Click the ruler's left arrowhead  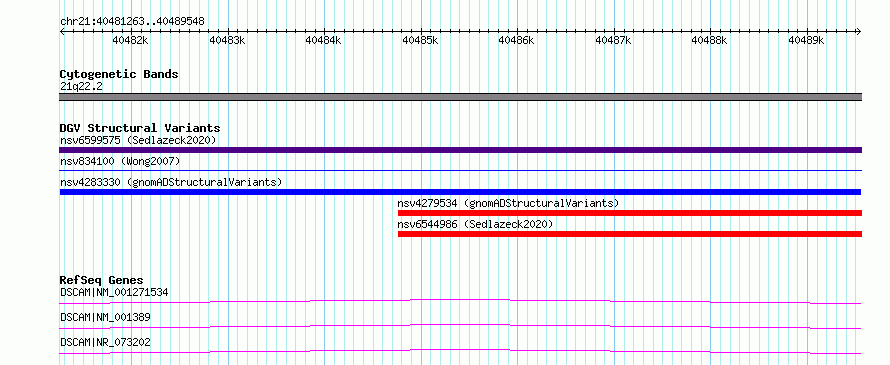[62, 32]
